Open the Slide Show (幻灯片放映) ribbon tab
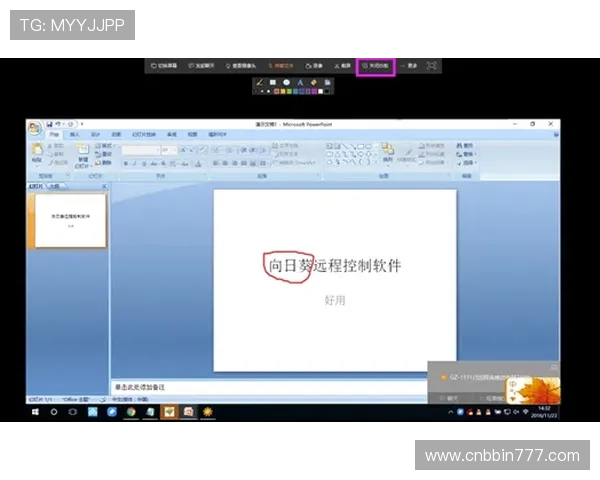 (x=144, y=134)
